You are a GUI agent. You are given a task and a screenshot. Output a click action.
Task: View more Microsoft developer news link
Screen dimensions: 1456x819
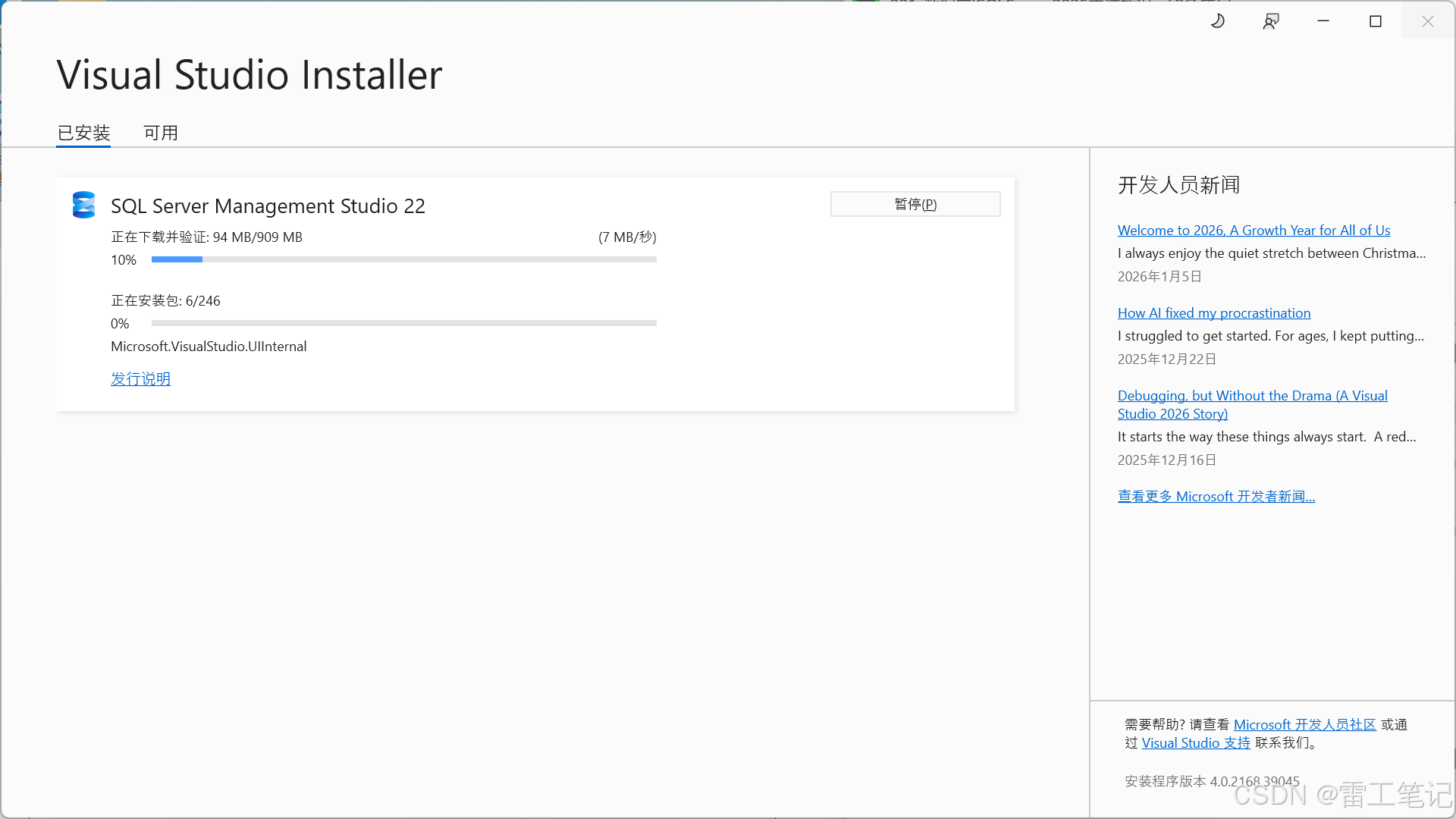[1216, 496]
